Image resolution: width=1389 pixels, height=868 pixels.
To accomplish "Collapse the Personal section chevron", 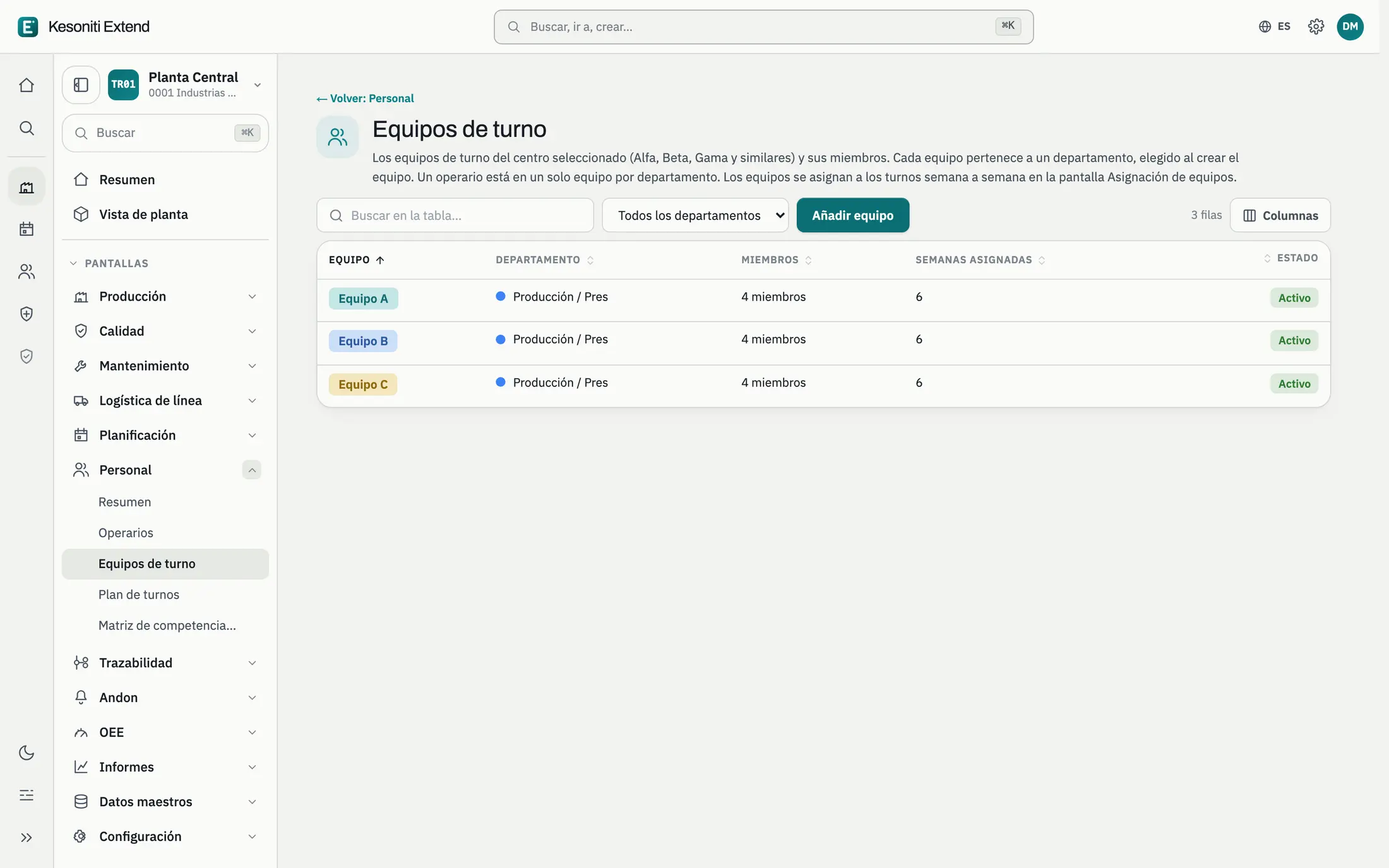I will click(x=251, y=470).
